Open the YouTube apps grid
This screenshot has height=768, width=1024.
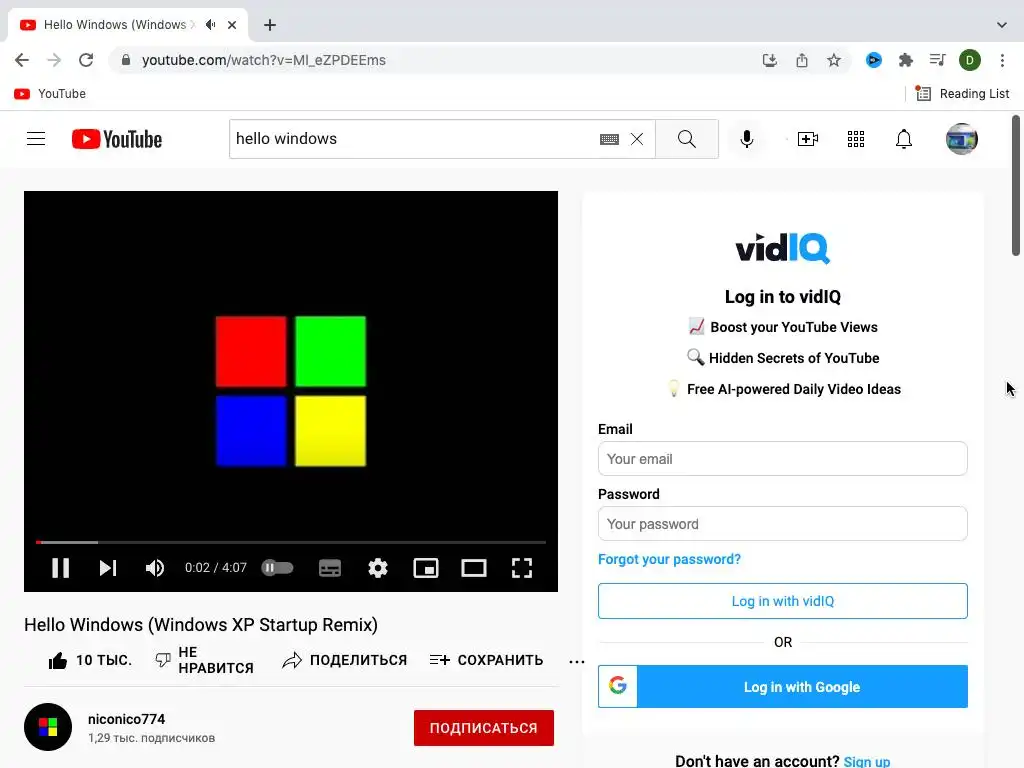pos(856,138)
